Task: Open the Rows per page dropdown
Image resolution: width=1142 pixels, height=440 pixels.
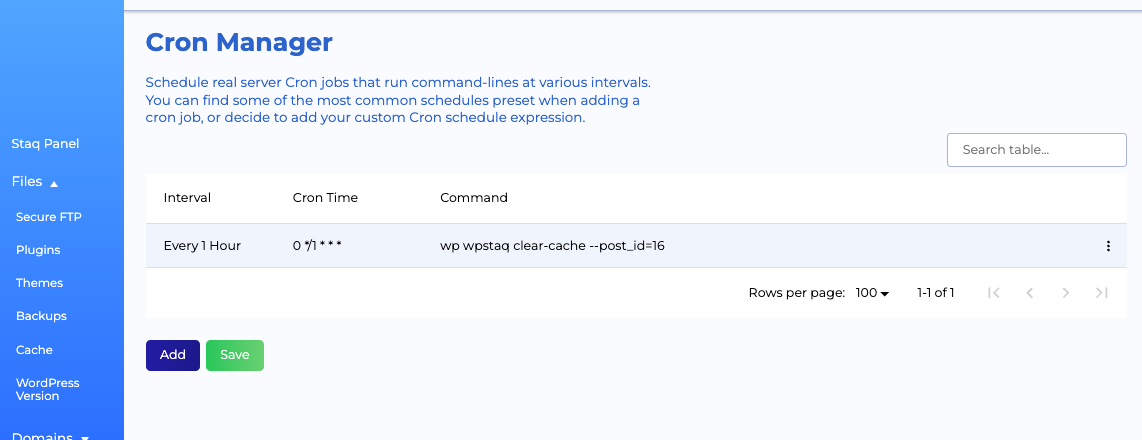Action: pos(873,293)
